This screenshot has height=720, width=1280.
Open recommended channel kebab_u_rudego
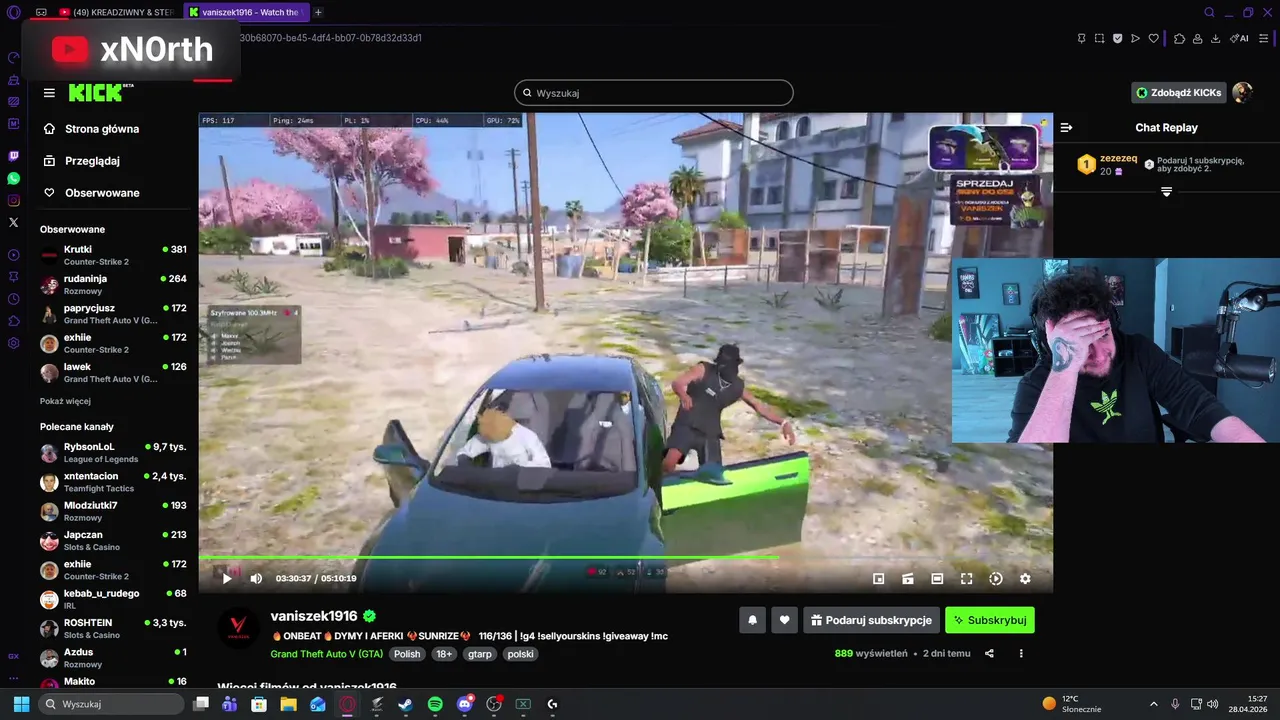point(113,599)
